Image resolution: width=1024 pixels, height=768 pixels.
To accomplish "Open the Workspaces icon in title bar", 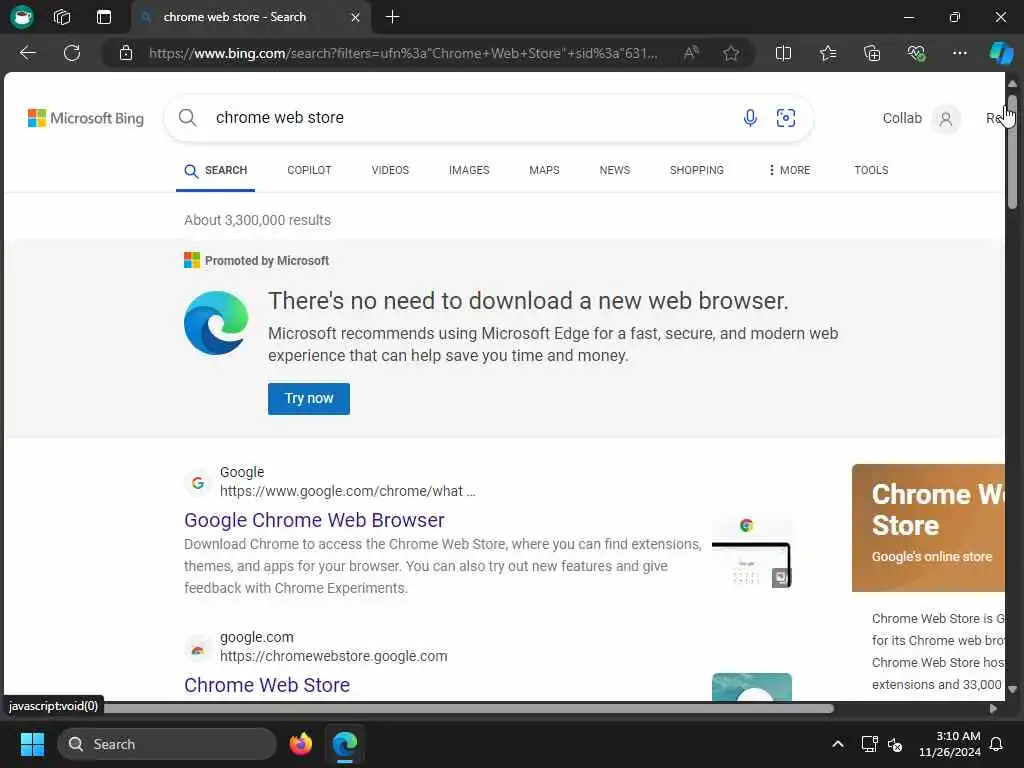I will tap(62, 17).
